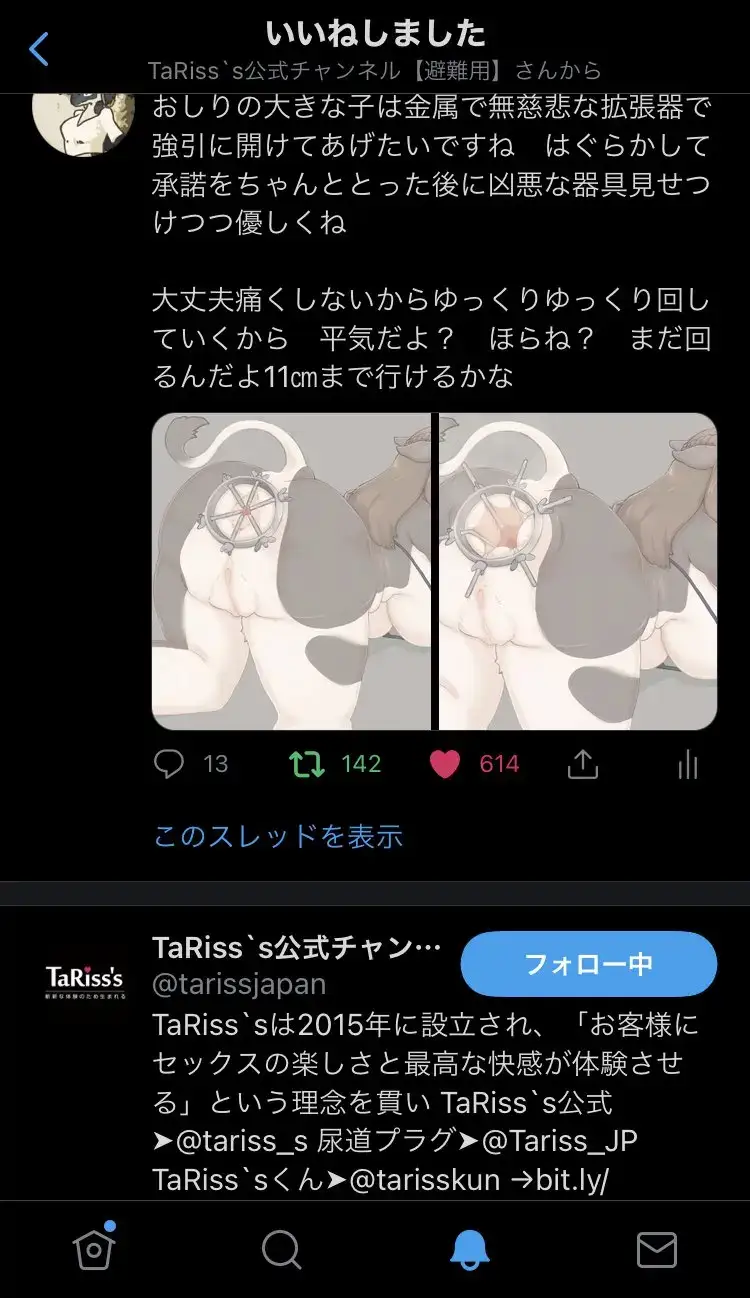Tap the @tarisskun mention link

point(424,1180)
